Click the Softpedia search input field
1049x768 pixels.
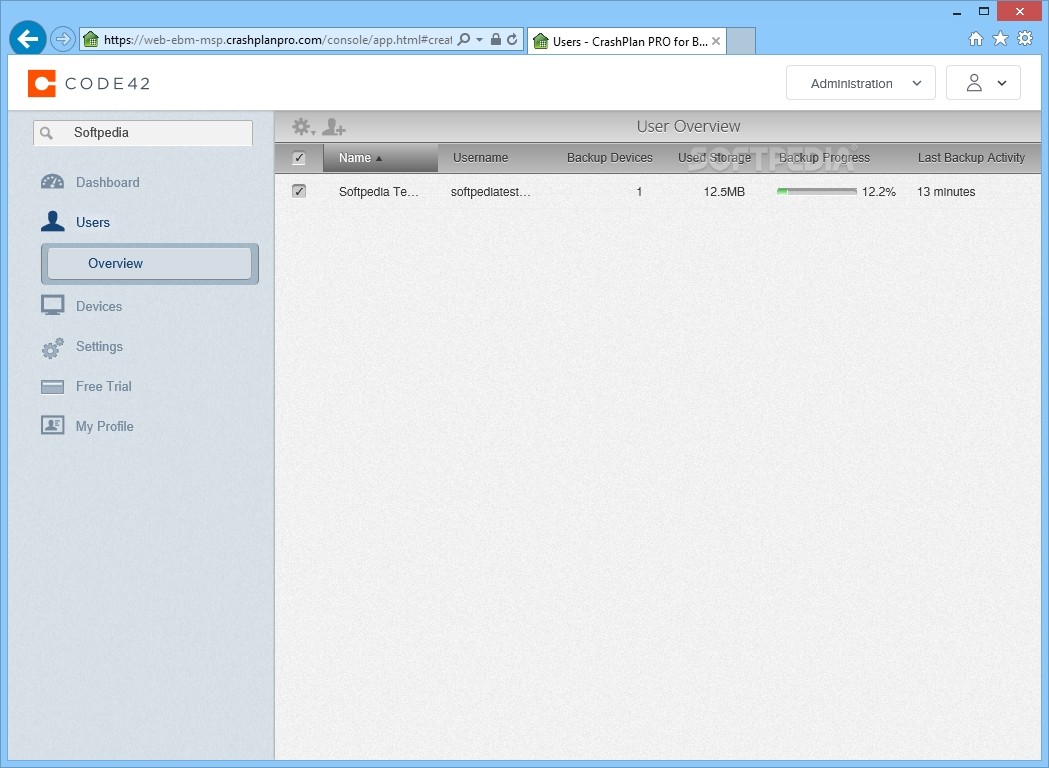[143, 133]
